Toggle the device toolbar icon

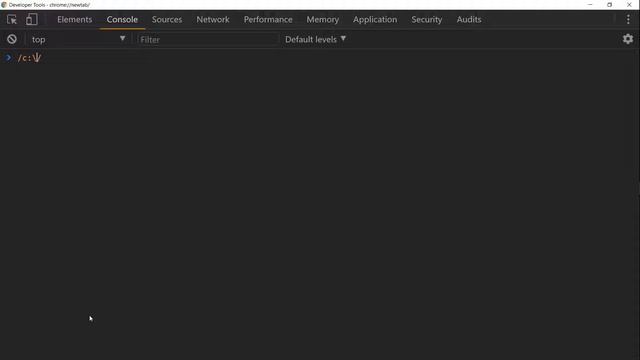tap(32, 20)
